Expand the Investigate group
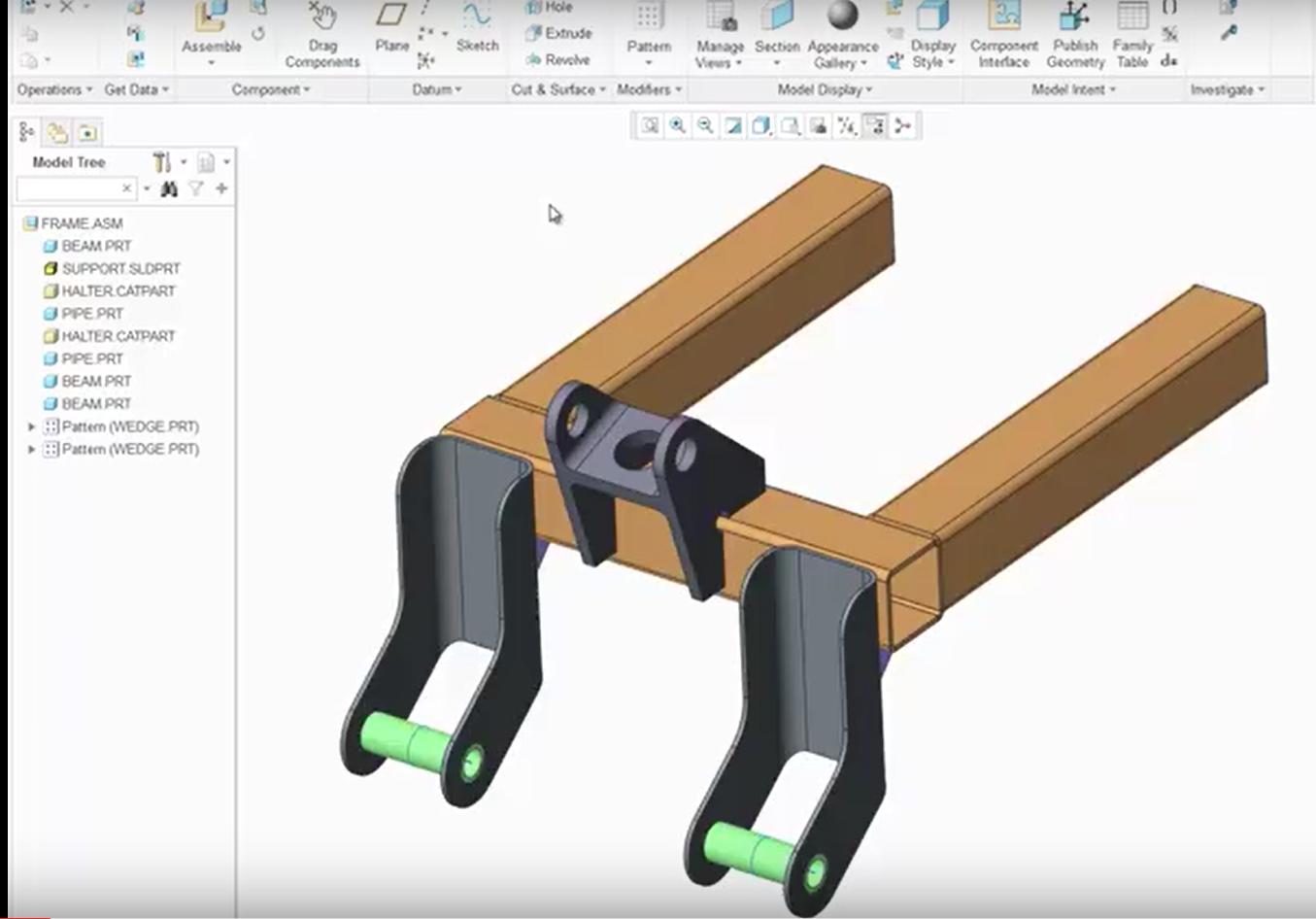 tap(1228, 89)
